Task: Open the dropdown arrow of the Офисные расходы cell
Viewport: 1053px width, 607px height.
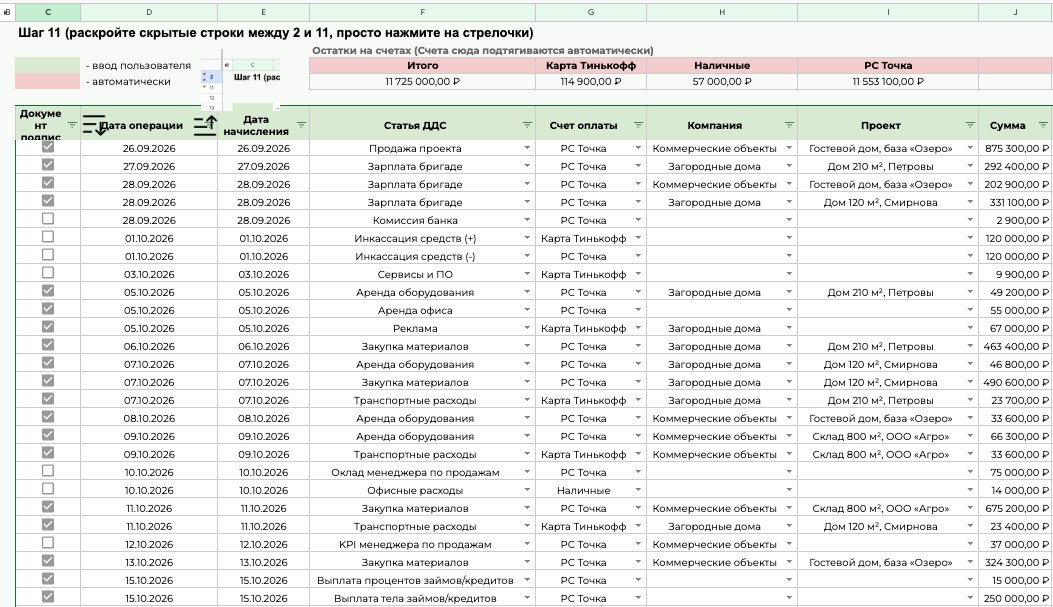Action: 527,490
